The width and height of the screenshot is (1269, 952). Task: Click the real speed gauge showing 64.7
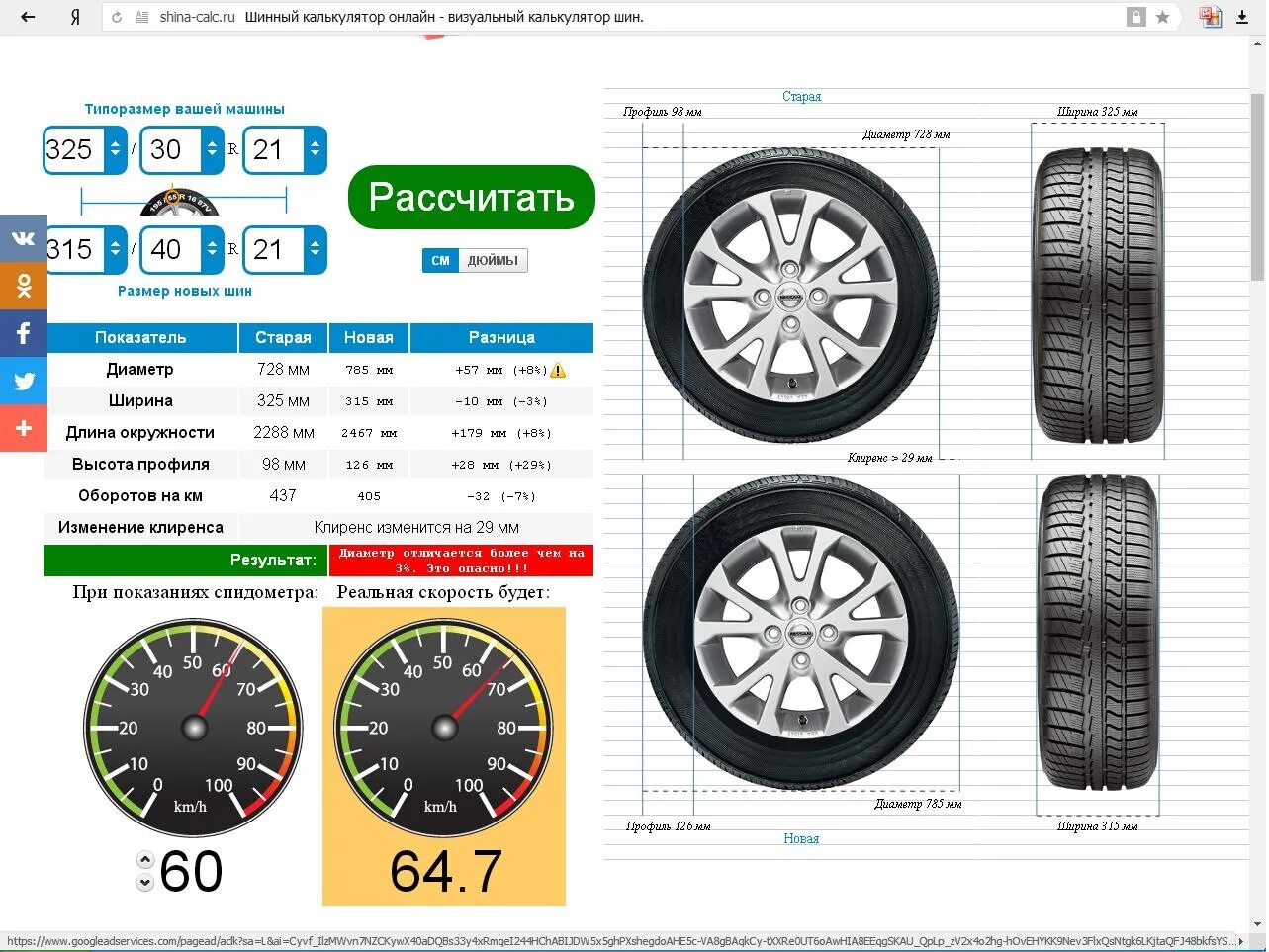point(443,728)
